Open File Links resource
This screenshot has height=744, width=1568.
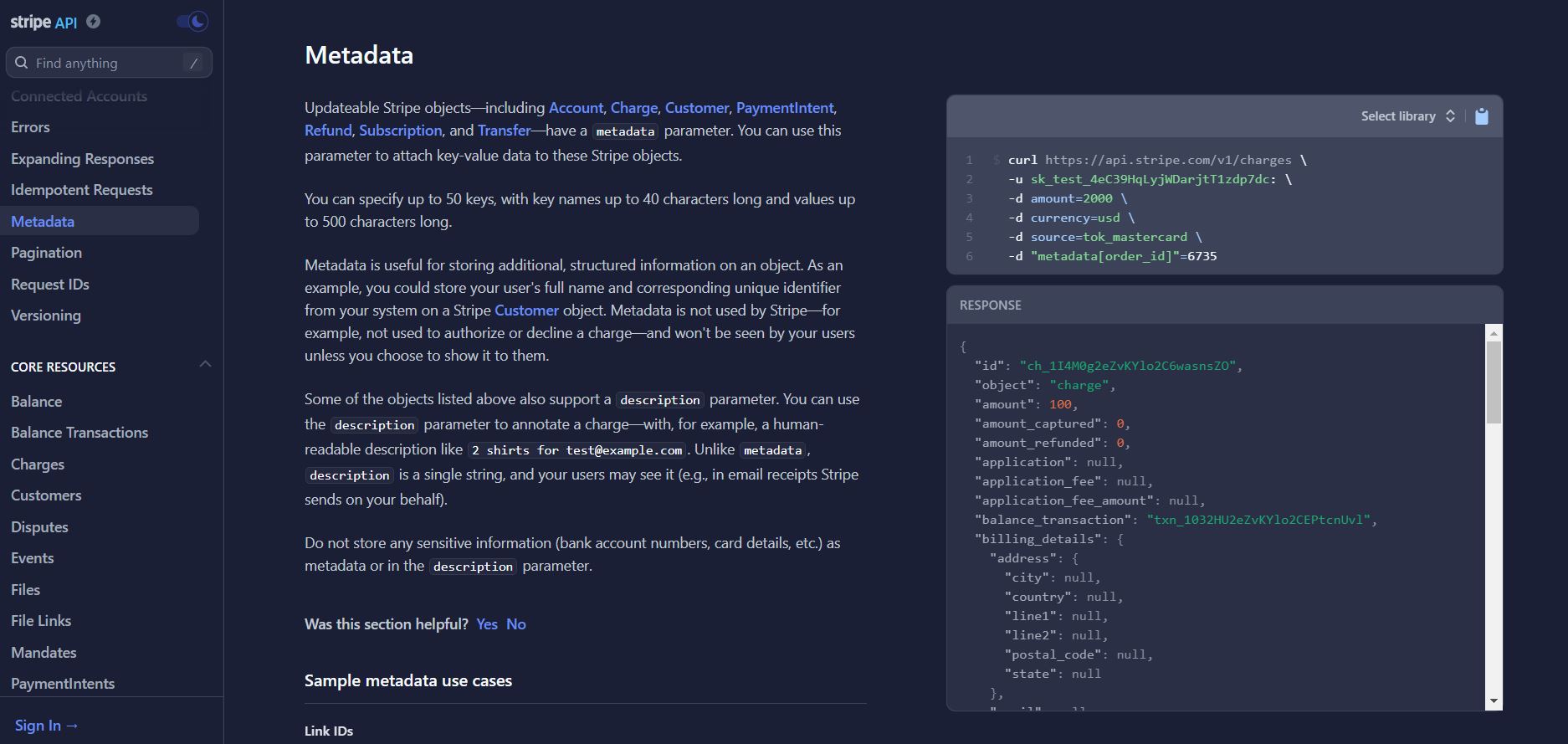[41, 621]
